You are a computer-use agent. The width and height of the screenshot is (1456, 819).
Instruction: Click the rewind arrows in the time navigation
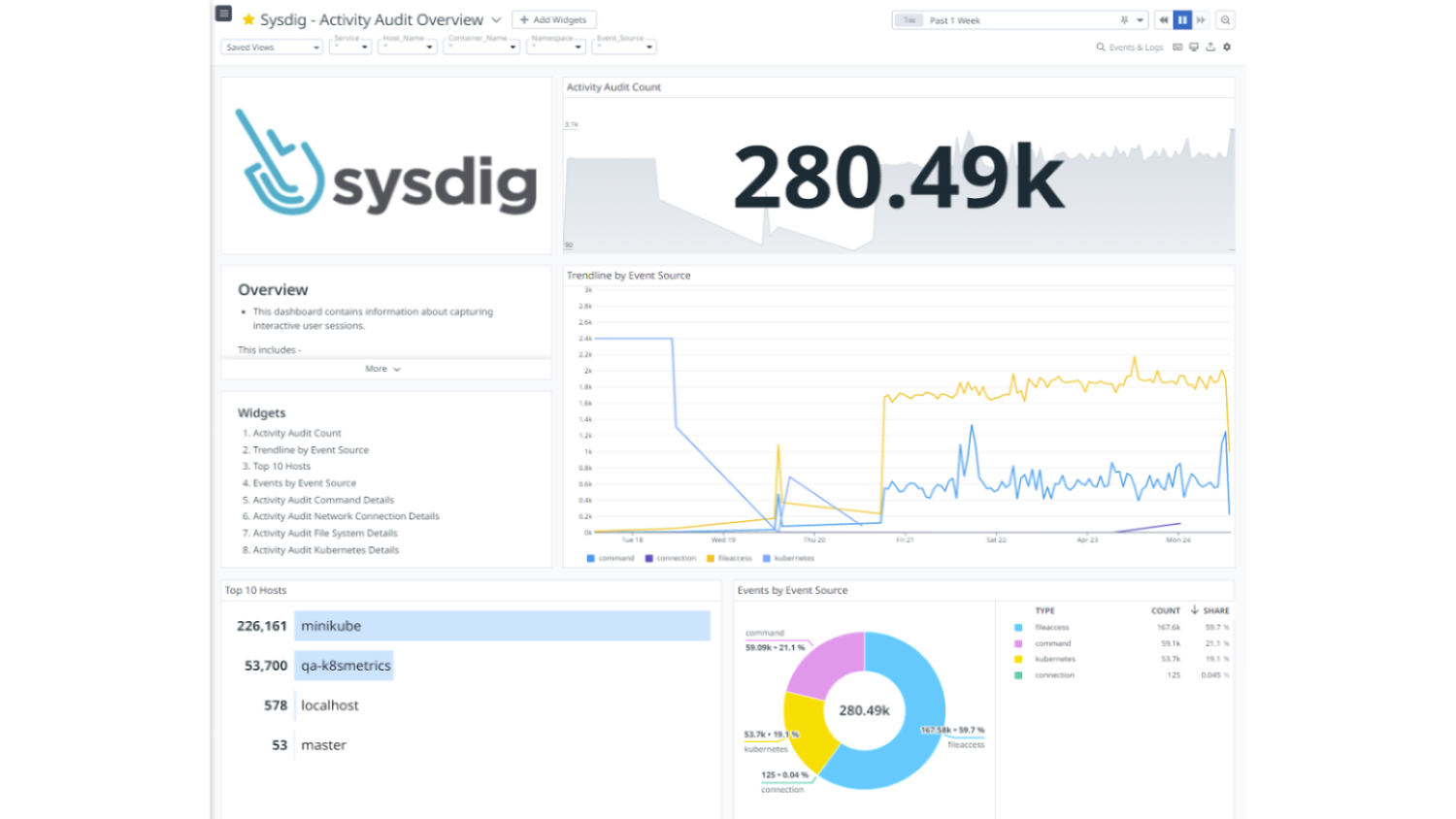[x=1163, y=19]
